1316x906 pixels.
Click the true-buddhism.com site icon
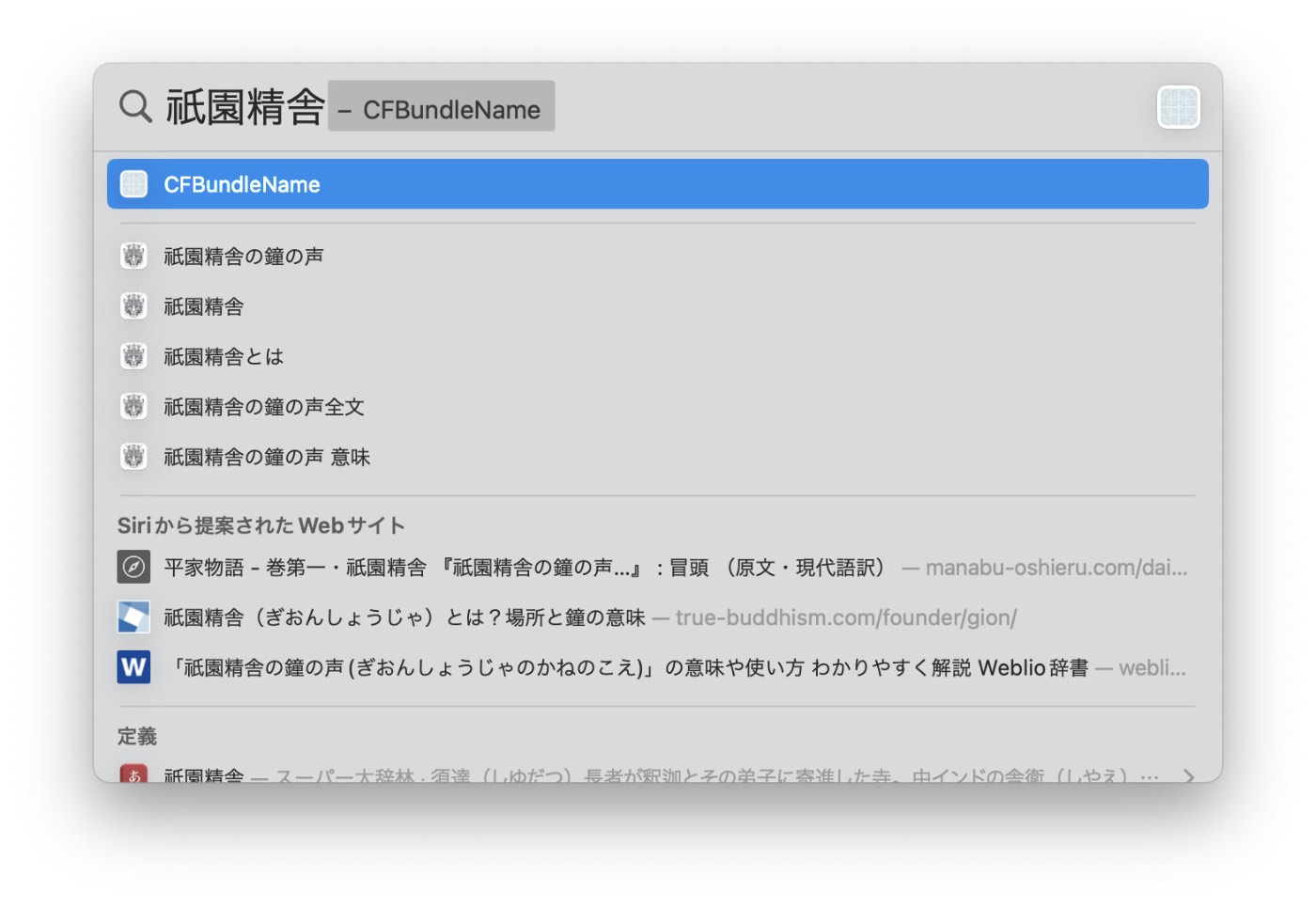tap(133, 617)
